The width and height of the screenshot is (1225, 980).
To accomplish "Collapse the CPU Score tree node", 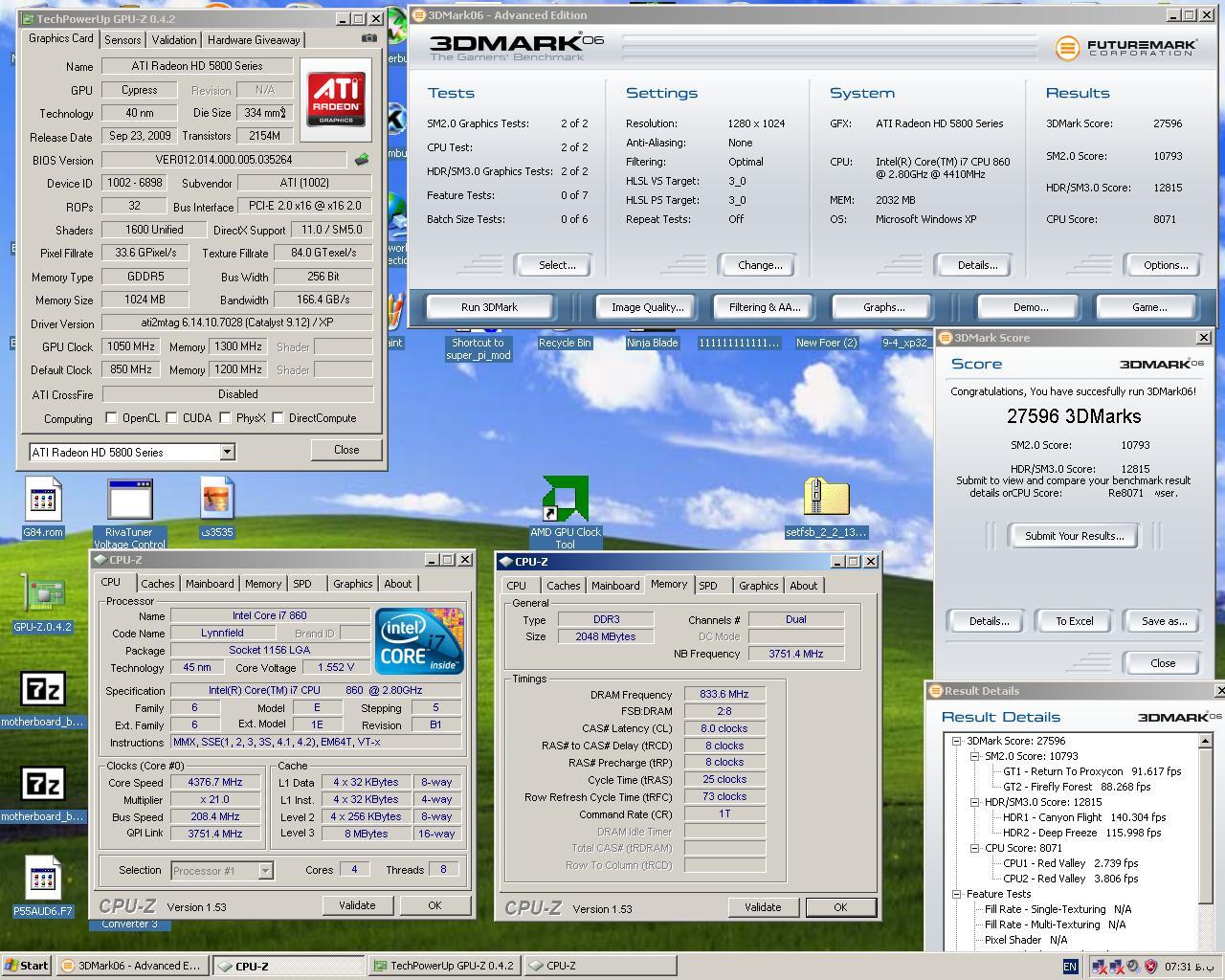I will point(974,848).
